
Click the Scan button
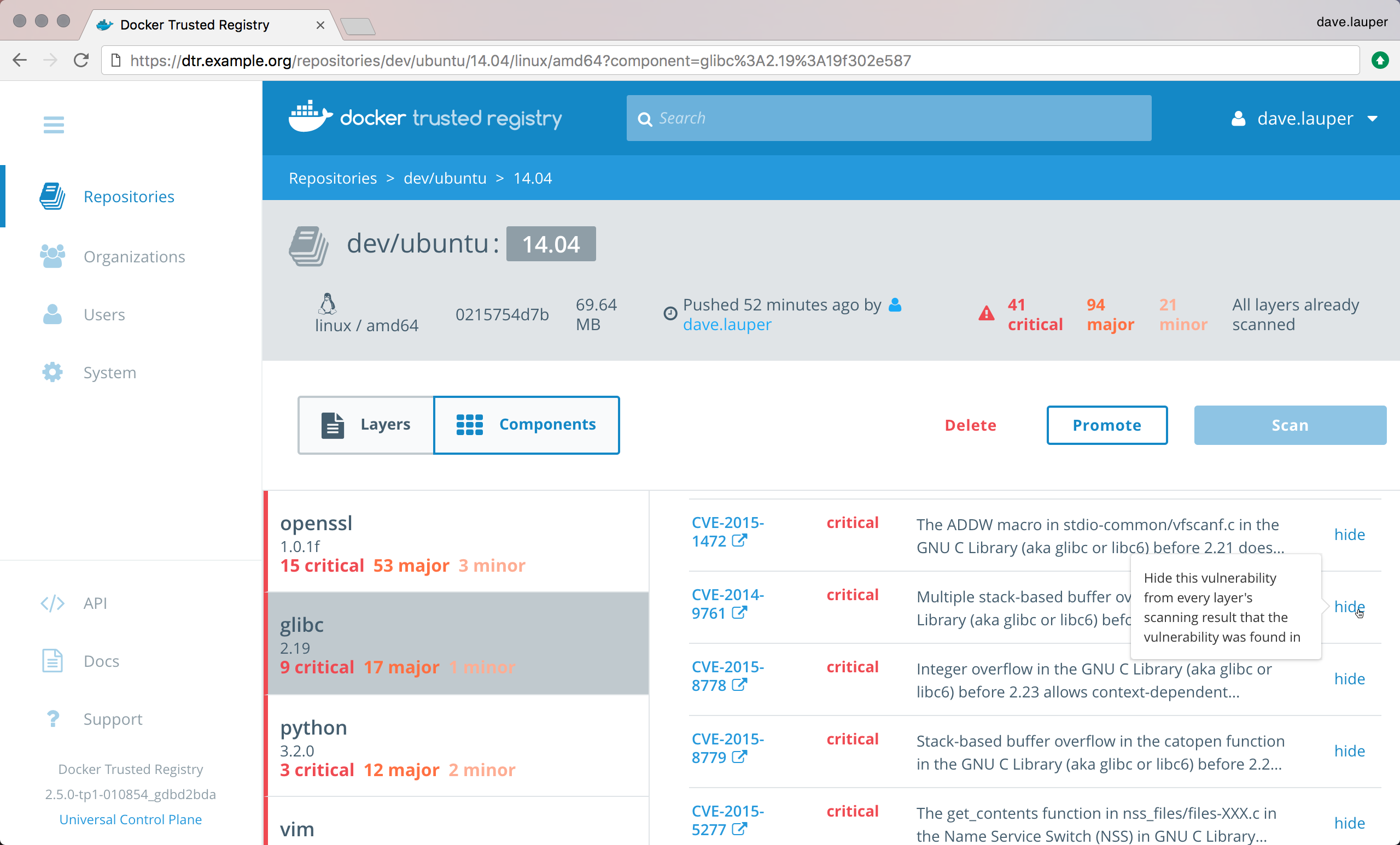[x=1290, y=425]
